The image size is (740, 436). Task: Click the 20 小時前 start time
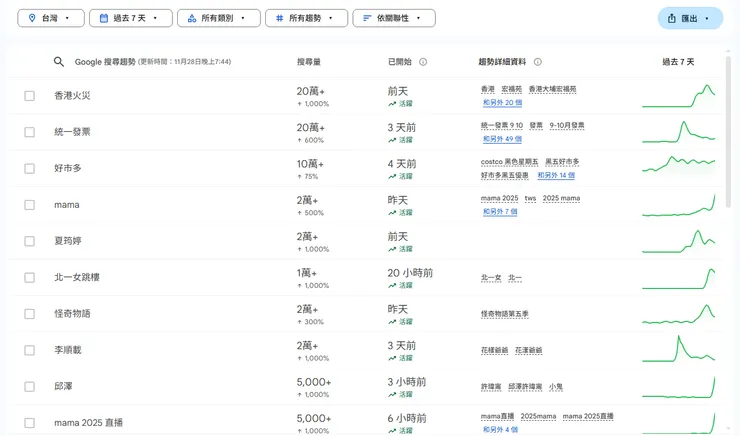click(410, 273)
